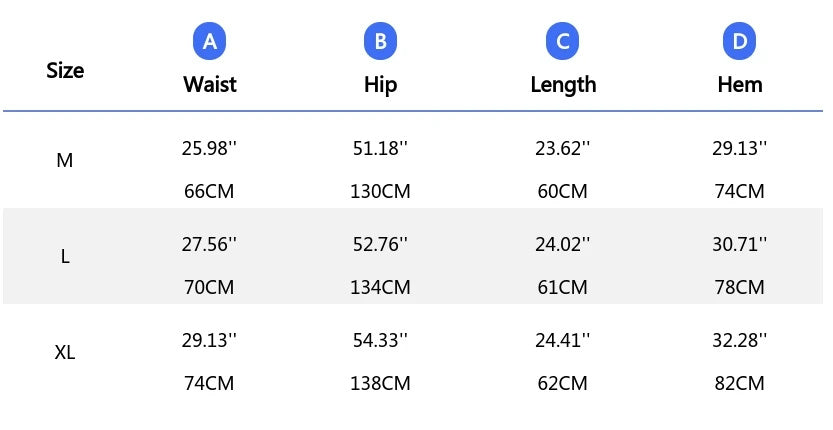Screen dimensions: 833x430
Task: Click the blue C badge icon
Action: pyautogui.click(x=563, y=42)
